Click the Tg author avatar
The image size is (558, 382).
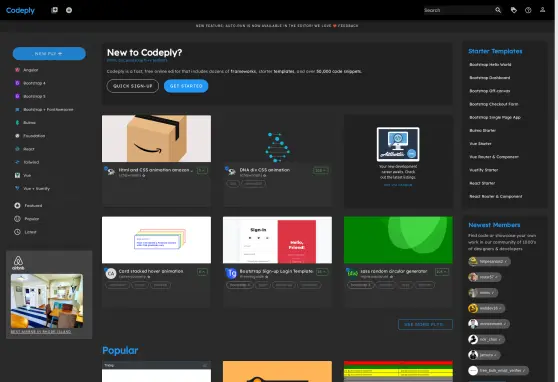click(x=232, y=273)
